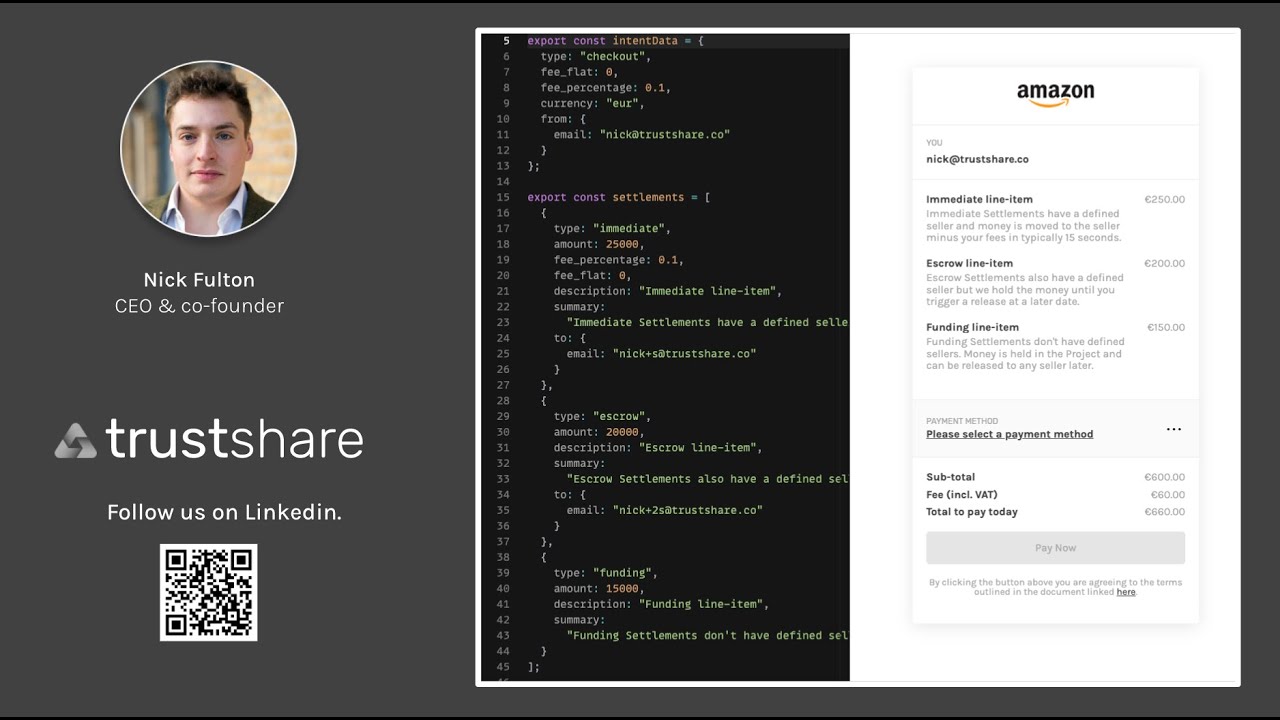Image resolution: width=1280 pixels, height=720 pixels.
Task: Click the Fee €60.00 value
Action: (1168, 494)
